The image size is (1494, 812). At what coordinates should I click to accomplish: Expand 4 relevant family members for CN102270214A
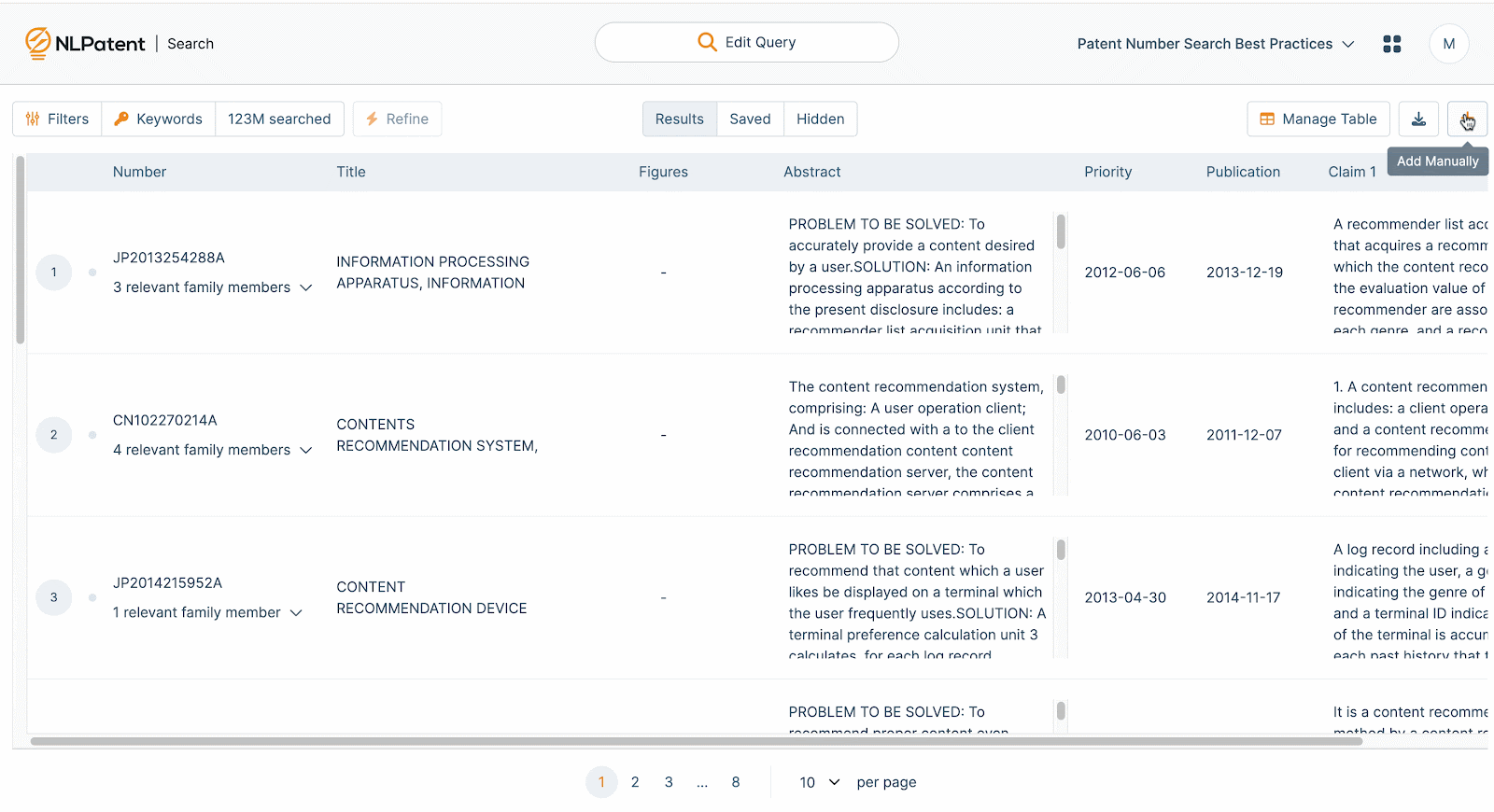pos(305,450)
